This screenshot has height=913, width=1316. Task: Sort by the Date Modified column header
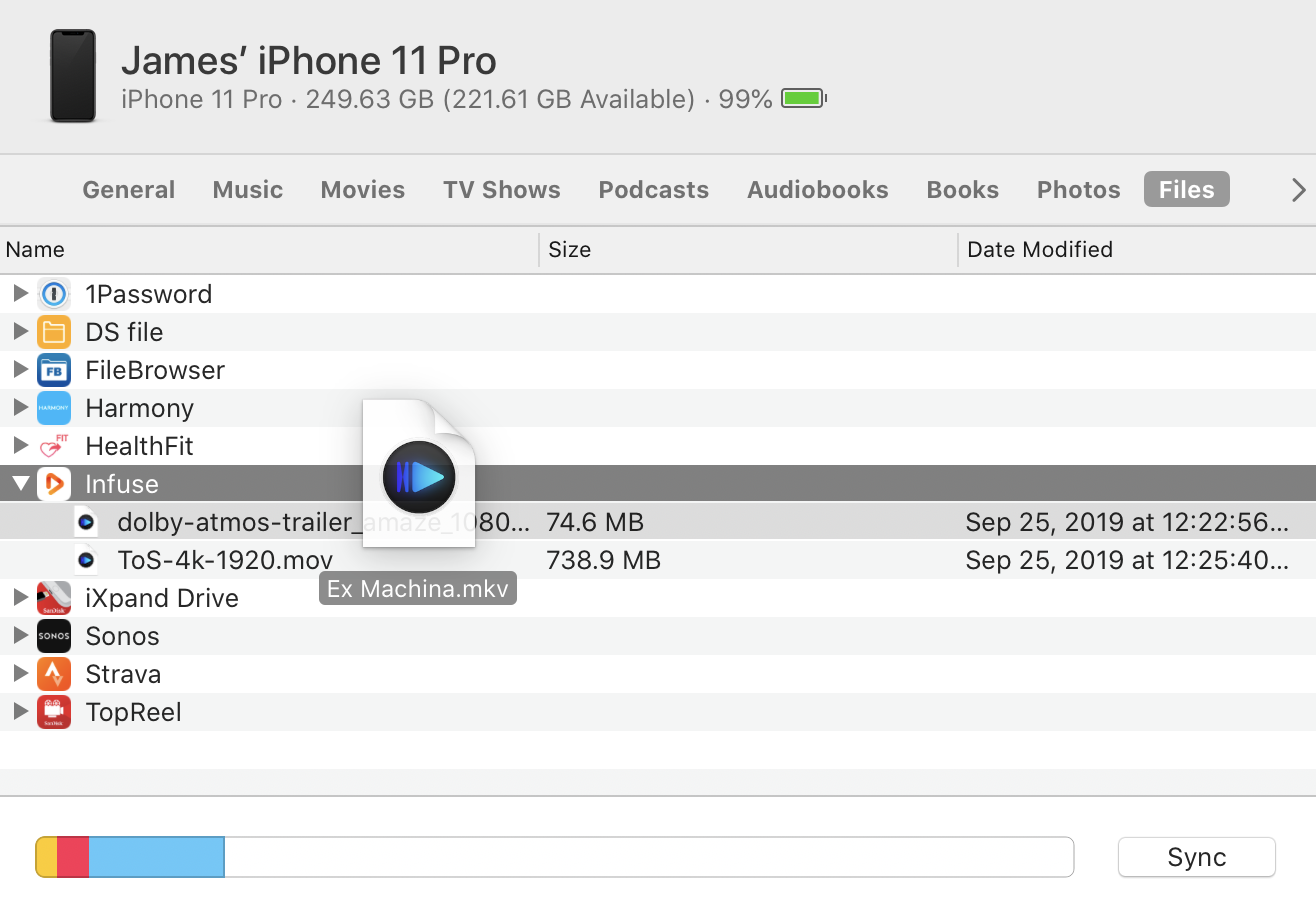(1137, 249)
